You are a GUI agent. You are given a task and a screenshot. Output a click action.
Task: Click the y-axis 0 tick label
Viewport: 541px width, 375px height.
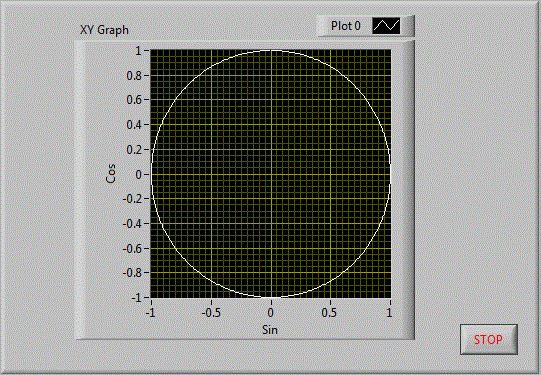[138, 174]
